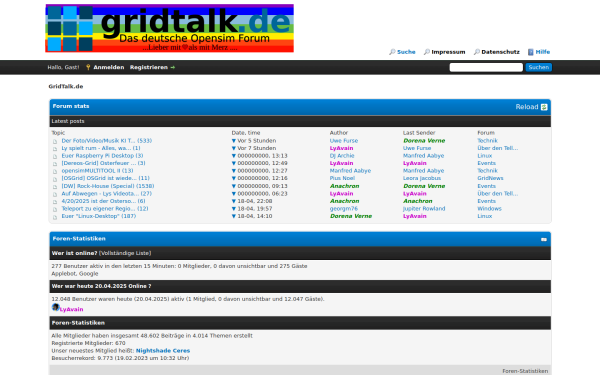Click the magnifier icon beside Suche
This screenshot has height=375, width=600.
click(392, 52)
